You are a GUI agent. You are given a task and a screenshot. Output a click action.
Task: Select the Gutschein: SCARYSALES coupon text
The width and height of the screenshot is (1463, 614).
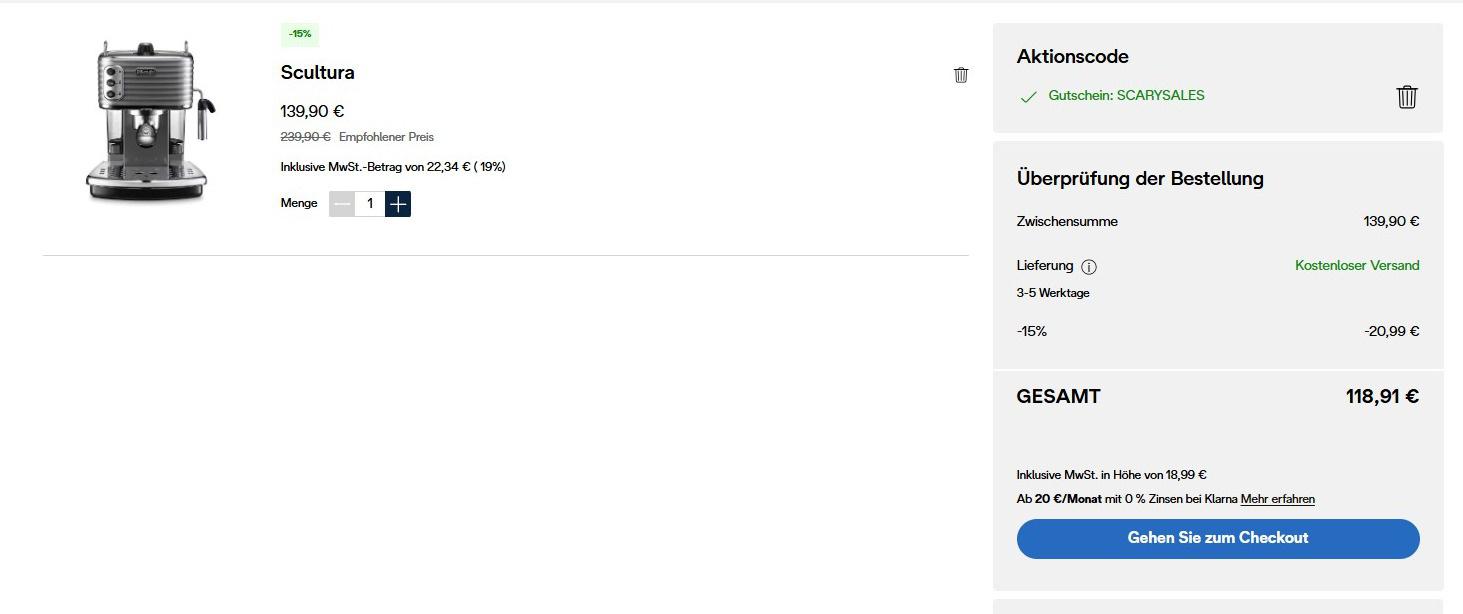[x=1126, y=96]
